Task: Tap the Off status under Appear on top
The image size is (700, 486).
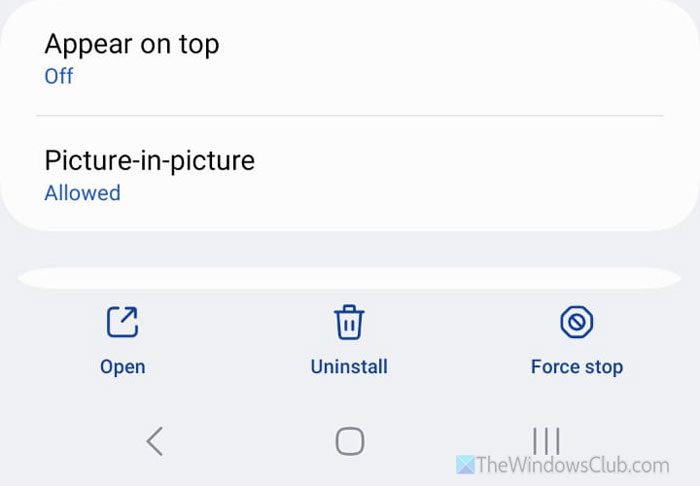Action: pos(59,76)
